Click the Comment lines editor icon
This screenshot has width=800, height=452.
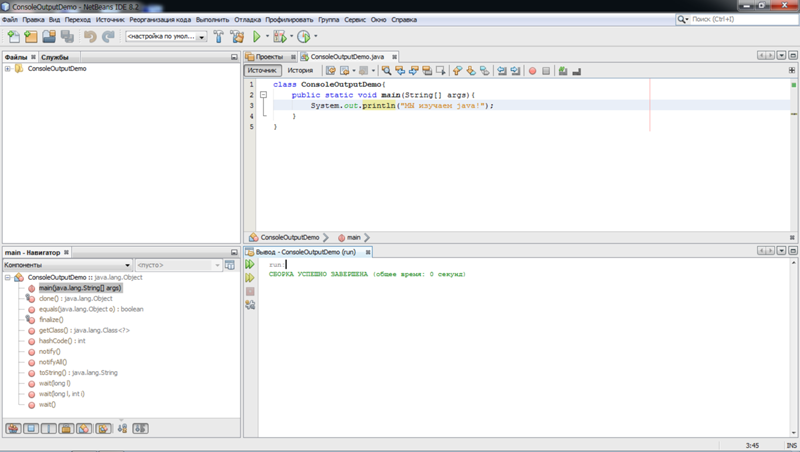point(563,71)
